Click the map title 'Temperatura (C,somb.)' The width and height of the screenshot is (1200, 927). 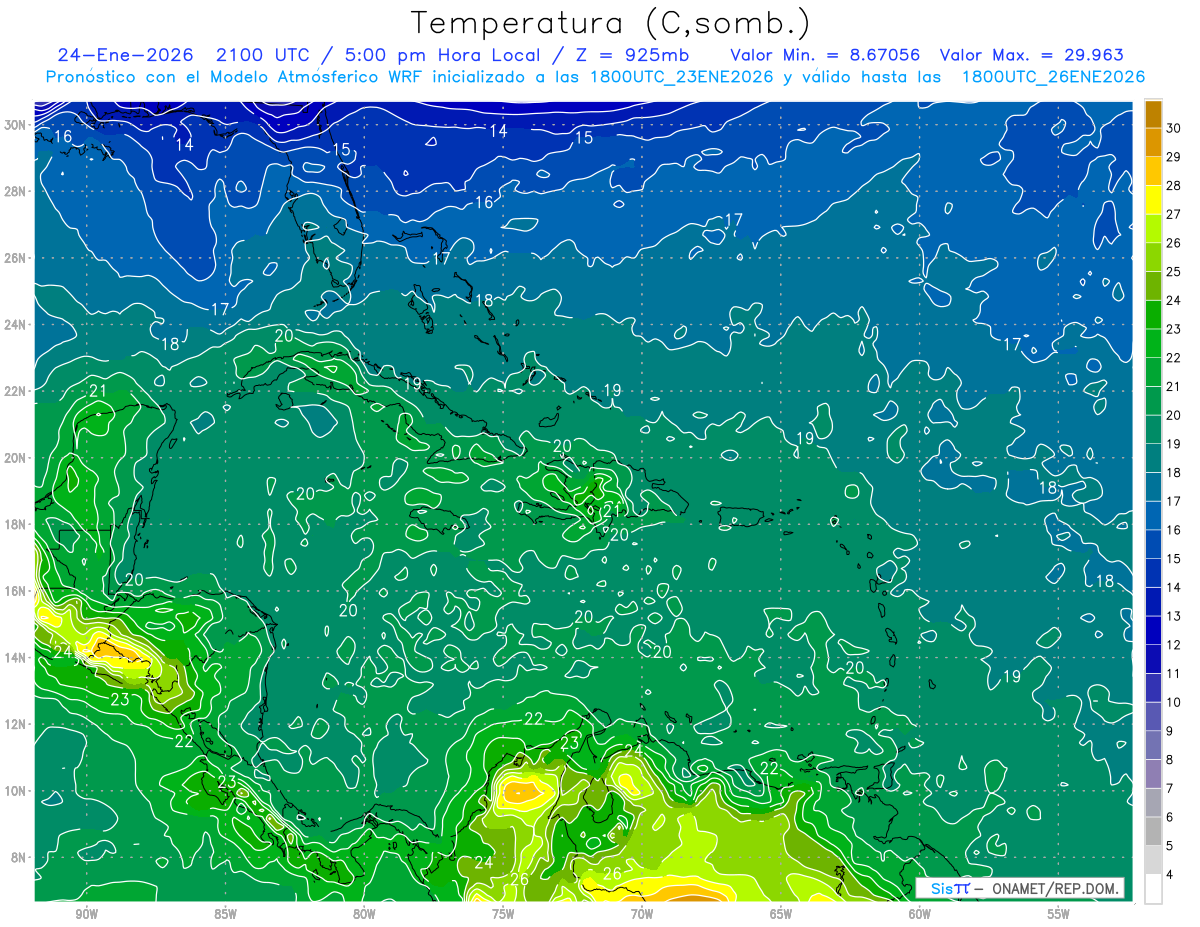pyautogui.click(x=611, y=24)
